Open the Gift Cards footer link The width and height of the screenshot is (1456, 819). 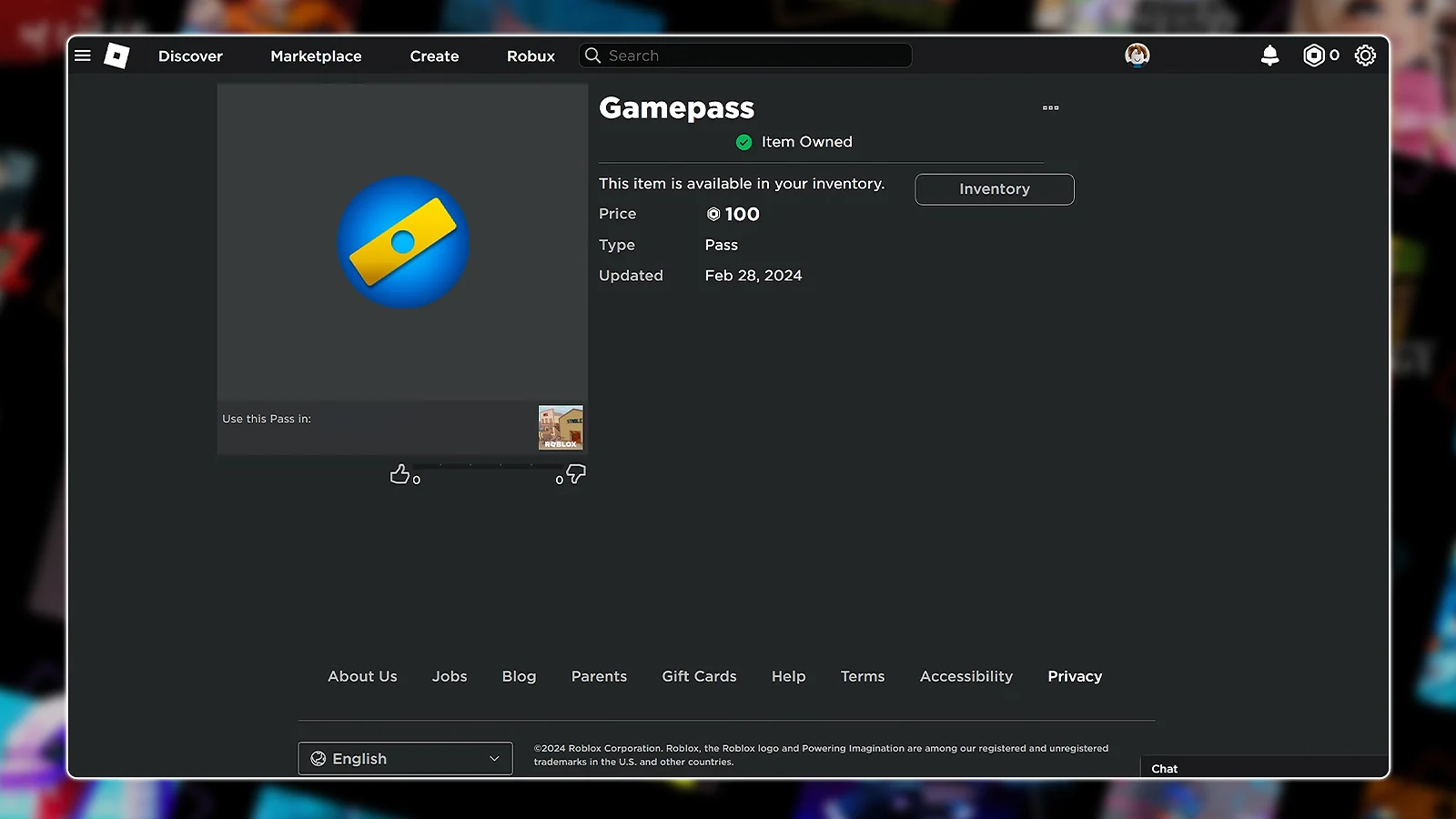click(x=699, y=676)
